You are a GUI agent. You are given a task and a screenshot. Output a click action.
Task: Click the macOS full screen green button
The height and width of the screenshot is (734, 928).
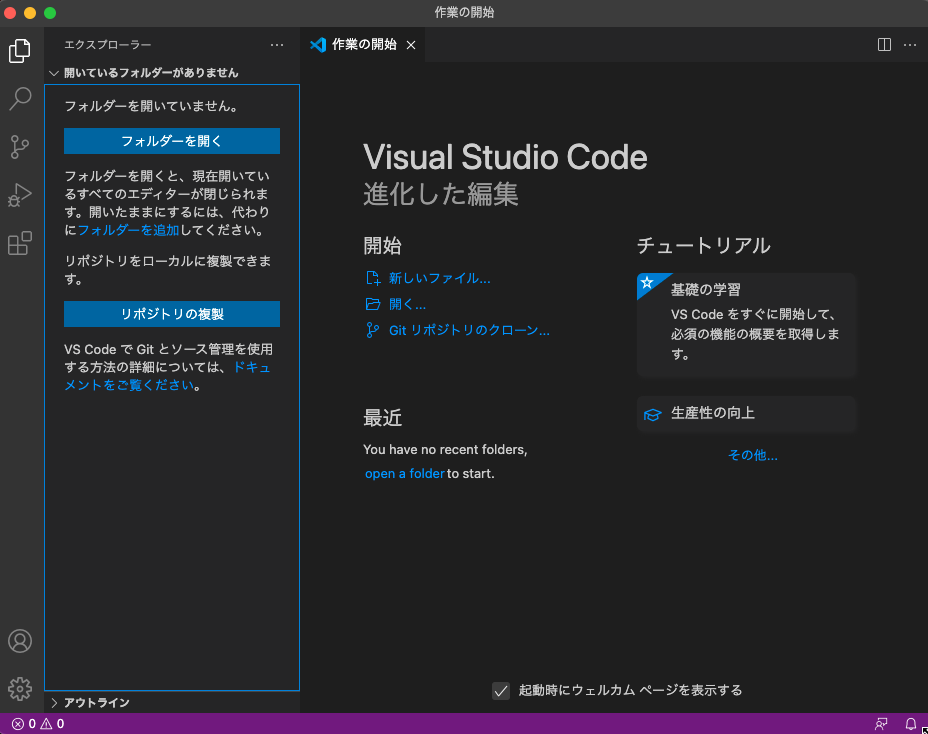click(x=50, y=12)
